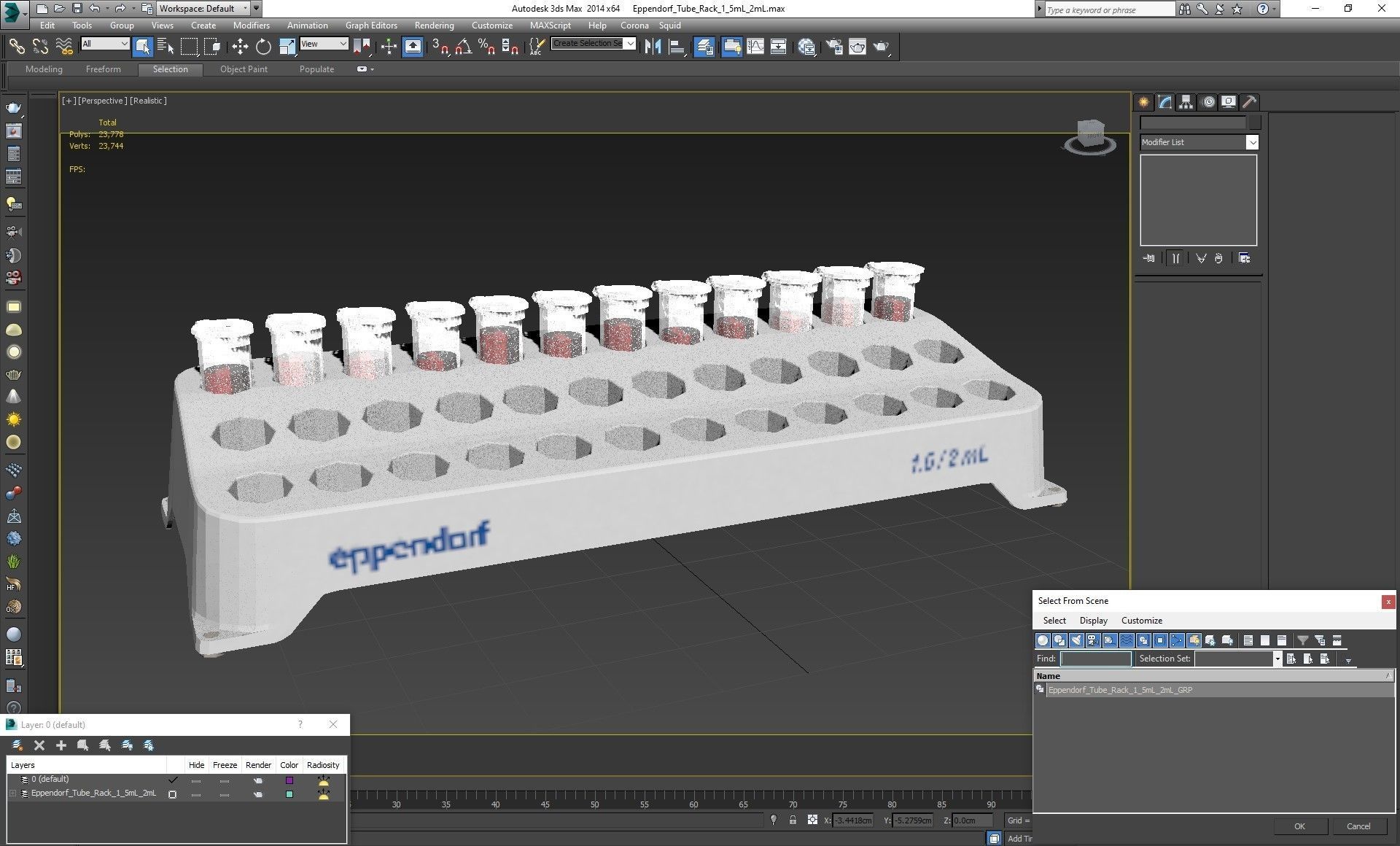
Task: Open the Graph Editors menu
Action: 370,25
